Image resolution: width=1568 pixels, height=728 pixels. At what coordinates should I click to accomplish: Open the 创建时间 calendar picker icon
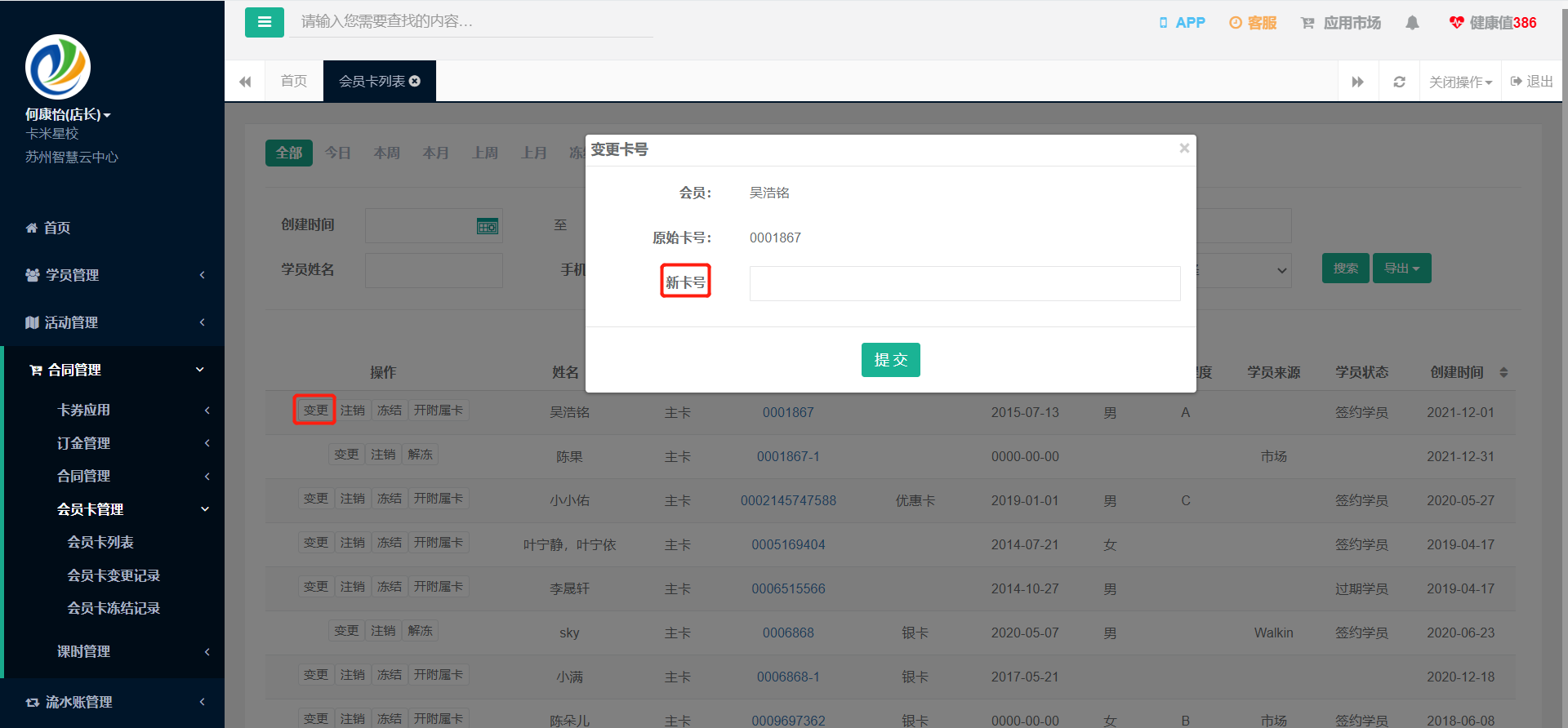coord(488,226)
